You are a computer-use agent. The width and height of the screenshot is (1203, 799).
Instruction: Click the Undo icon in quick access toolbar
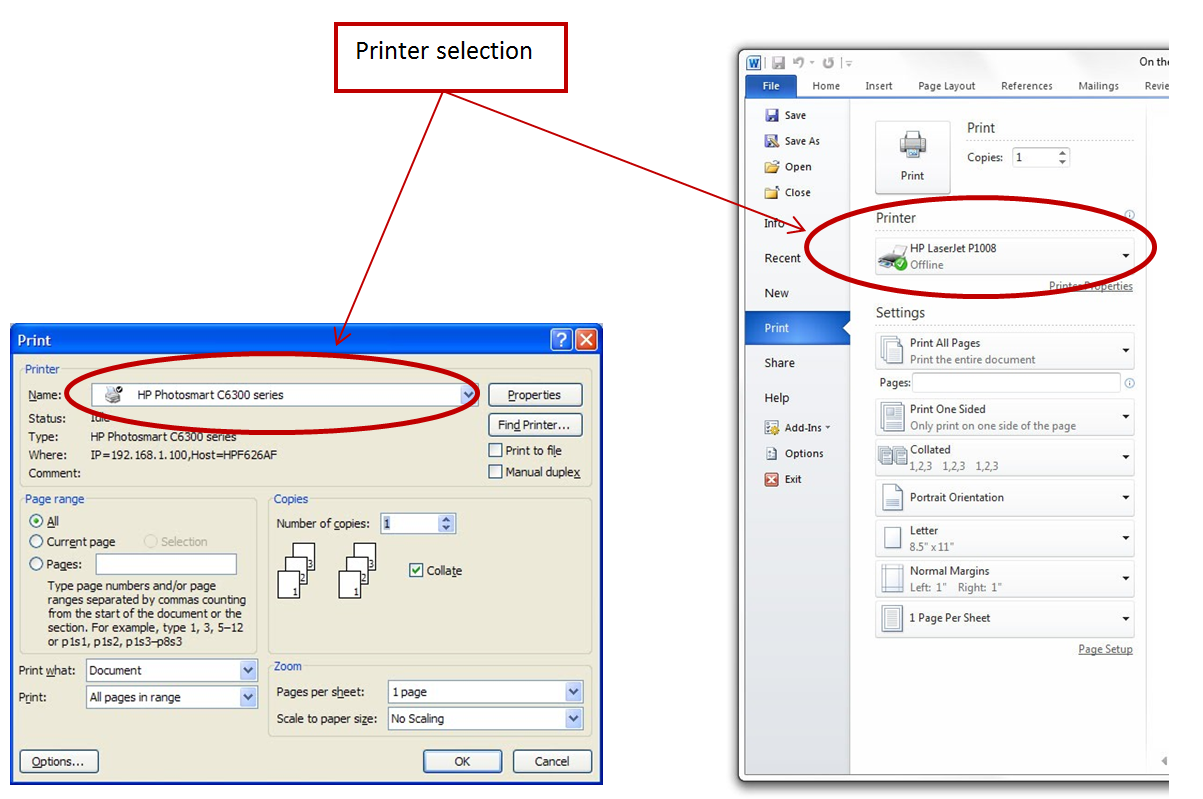pyautogui.click(x=799, y=62)
